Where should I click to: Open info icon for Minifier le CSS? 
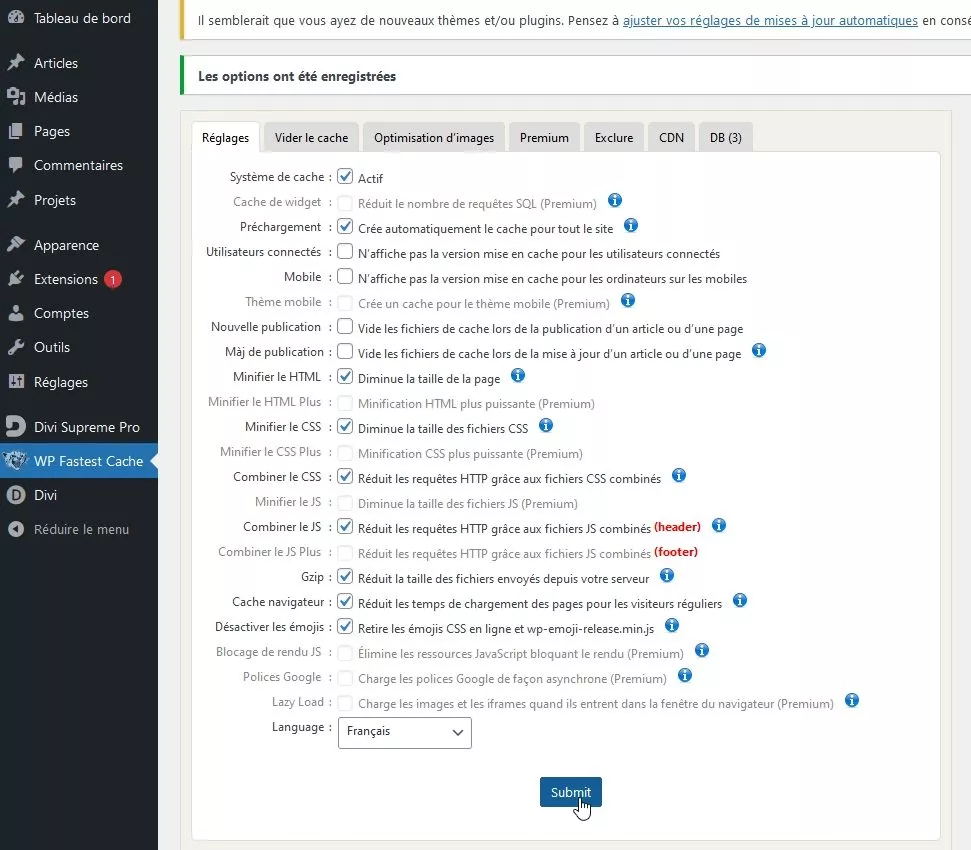pos(546,425)
